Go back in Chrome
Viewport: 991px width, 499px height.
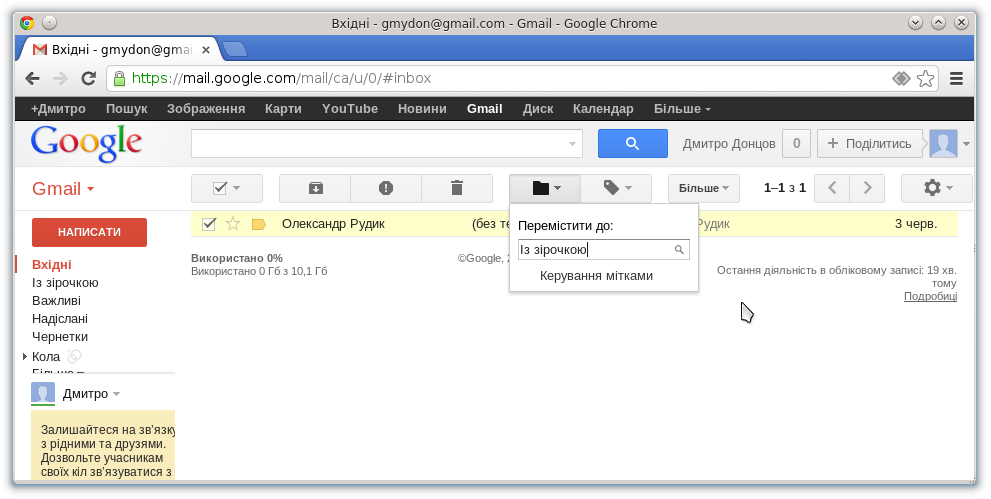coord(32,78)
